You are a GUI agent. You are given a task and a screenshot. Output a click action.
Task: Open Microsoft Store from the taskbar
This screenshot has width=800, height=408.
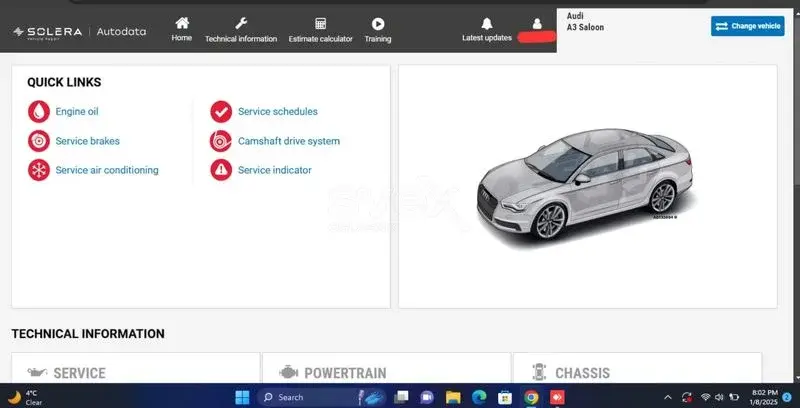pyautogui.click(x=505, y=397)
